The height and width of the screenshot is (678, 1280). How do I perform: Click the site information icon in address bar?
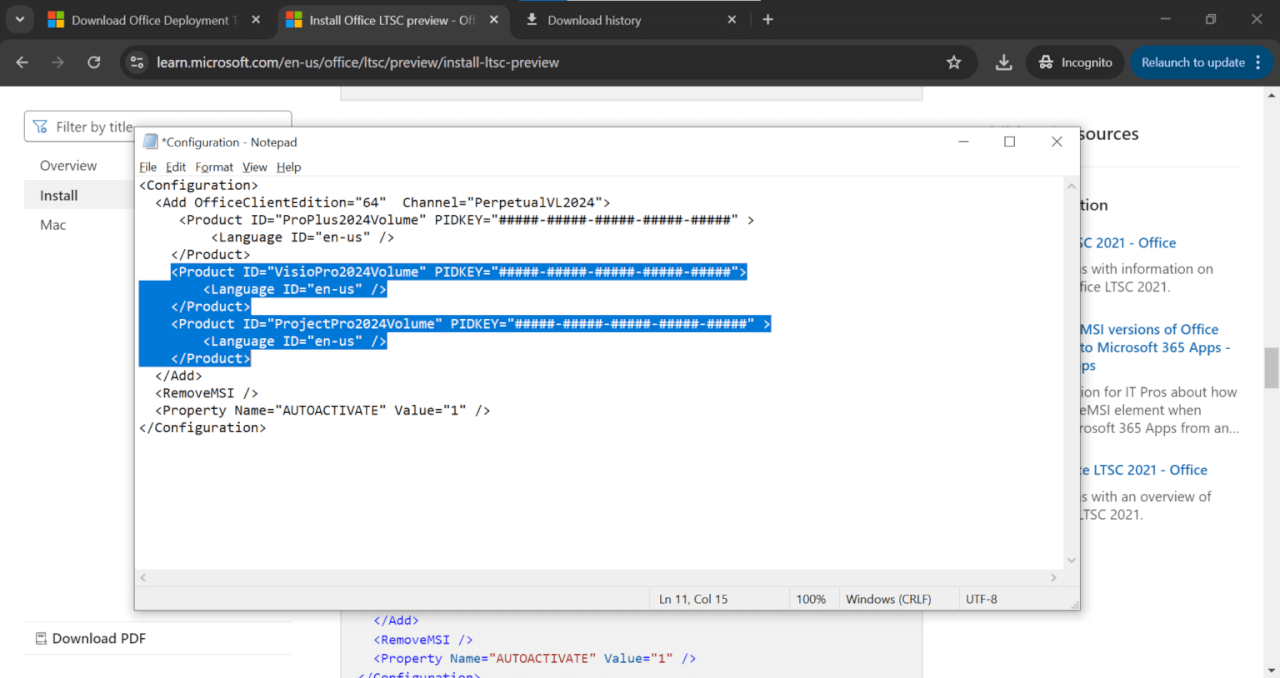(x=136, y=62)
